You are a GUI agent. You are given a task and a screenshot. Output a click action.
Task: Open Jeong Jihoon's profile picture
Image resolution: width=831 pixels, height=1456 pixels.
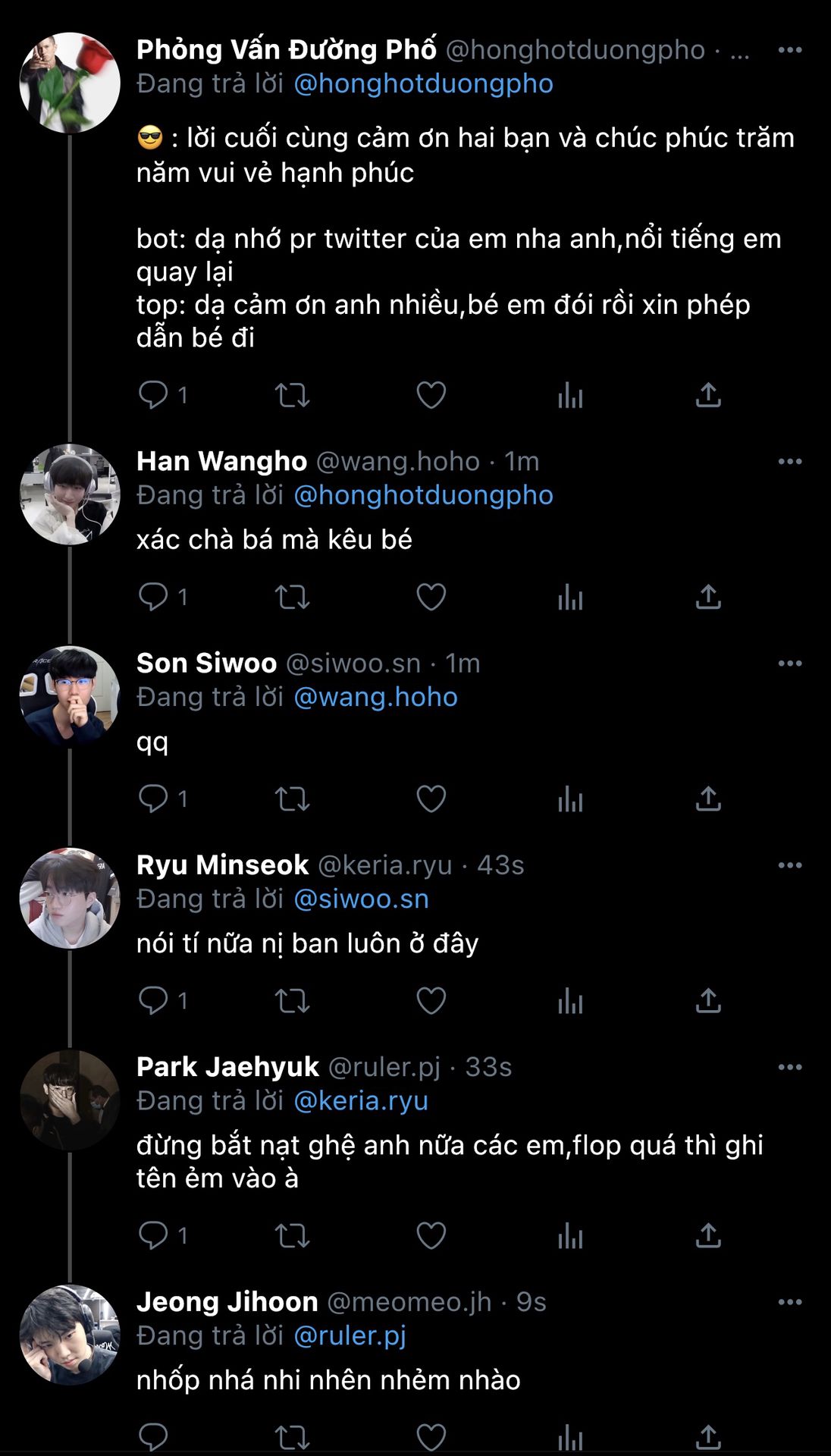click(70, 1335)
